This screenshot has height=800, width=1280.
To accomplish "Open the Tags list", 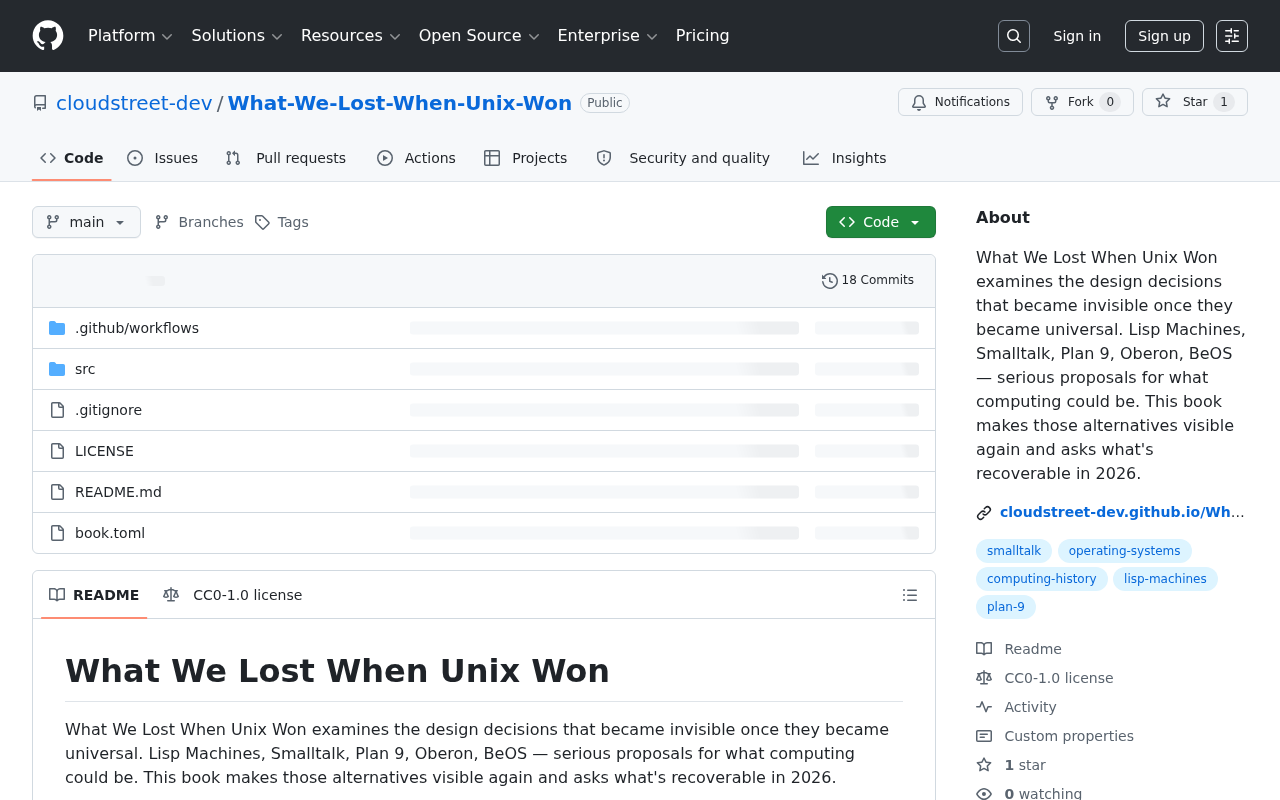I will pos(281,222).
